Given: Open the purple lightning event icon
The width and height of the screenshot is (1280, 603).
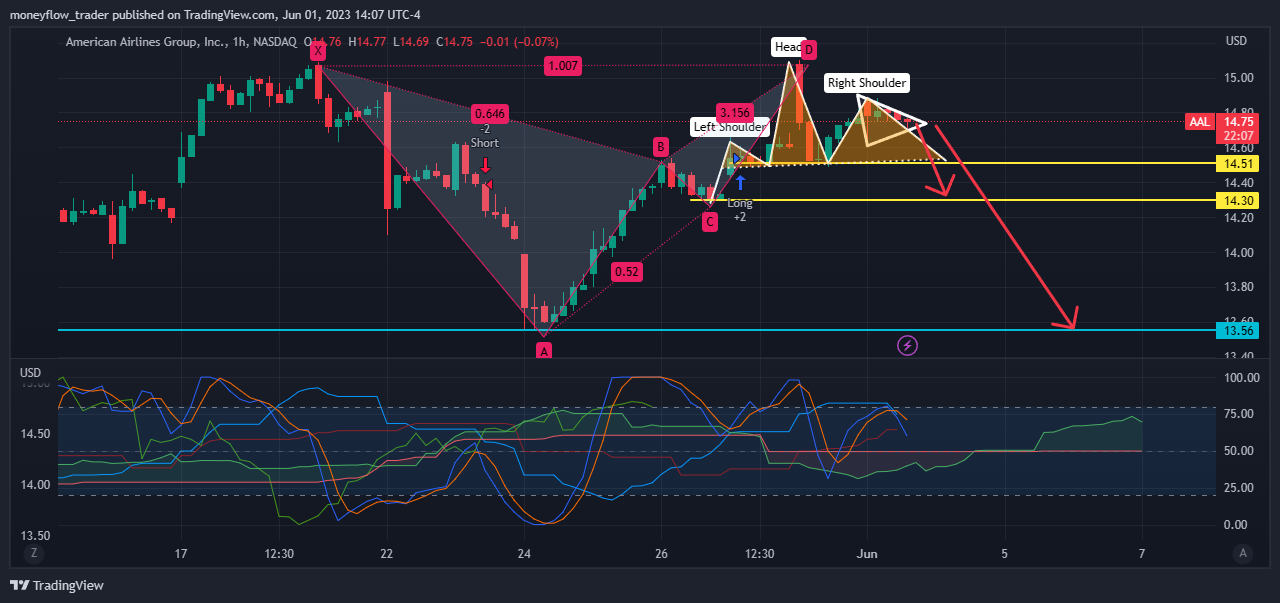Looking at the screenshot, I should pyautogui.click(x=907, y=346).
